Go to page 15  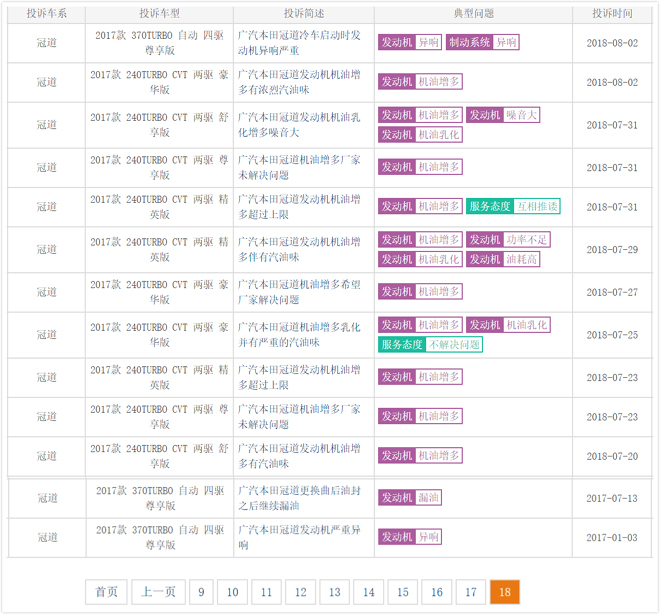pos(402,592)
